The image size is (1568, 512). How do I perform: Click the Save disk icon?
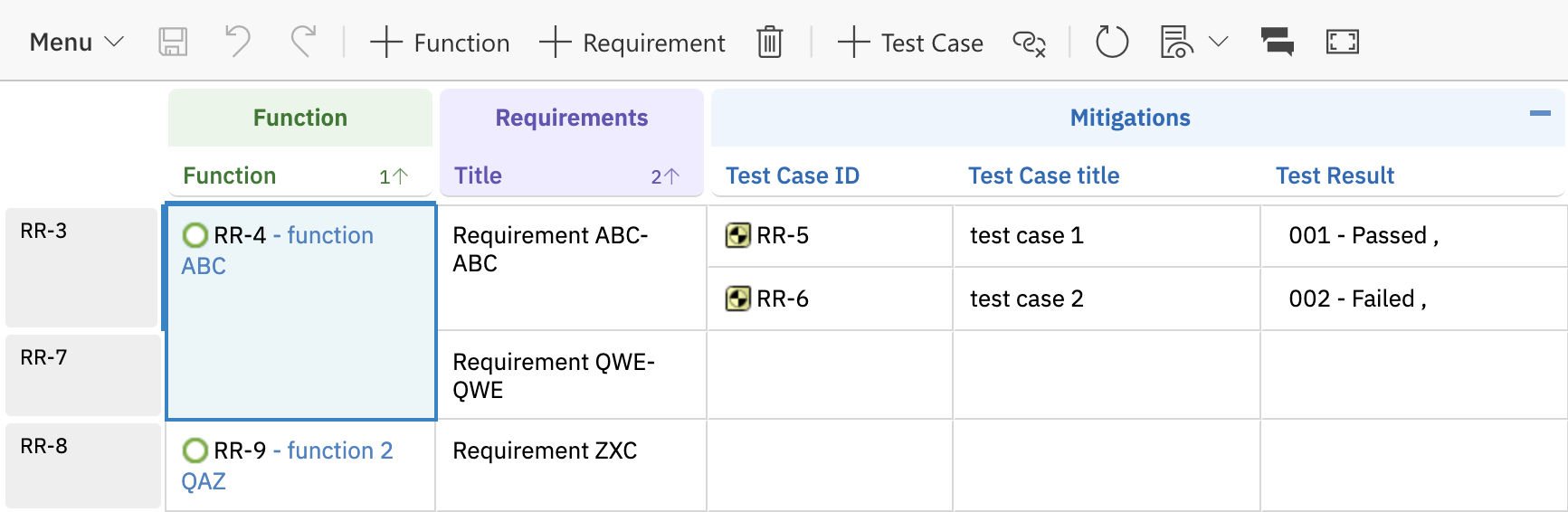click(173, 43)
